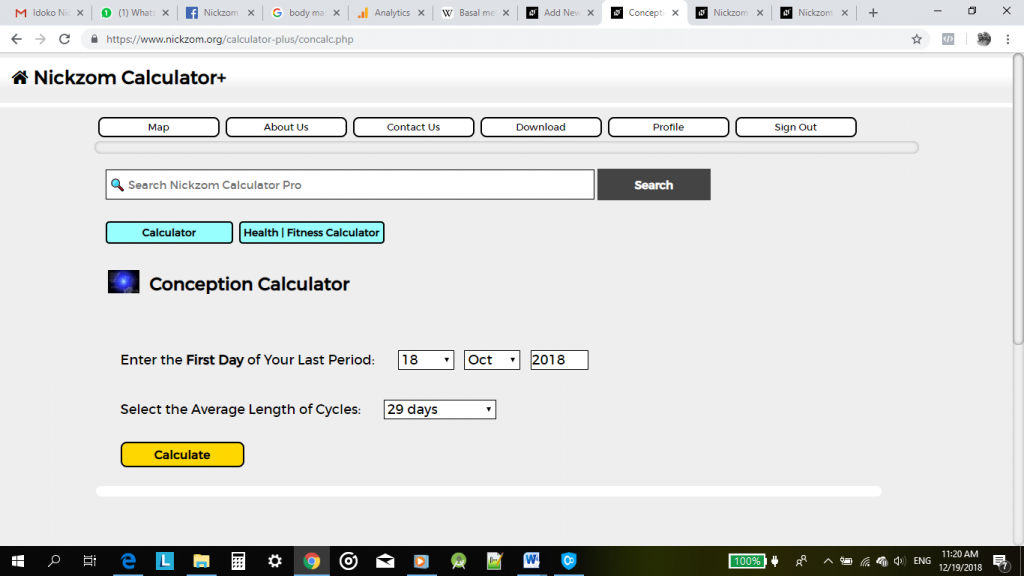Click the yellow Calculate button
The height and width of the screenshot is (576, 1024).
pos(182,455)
